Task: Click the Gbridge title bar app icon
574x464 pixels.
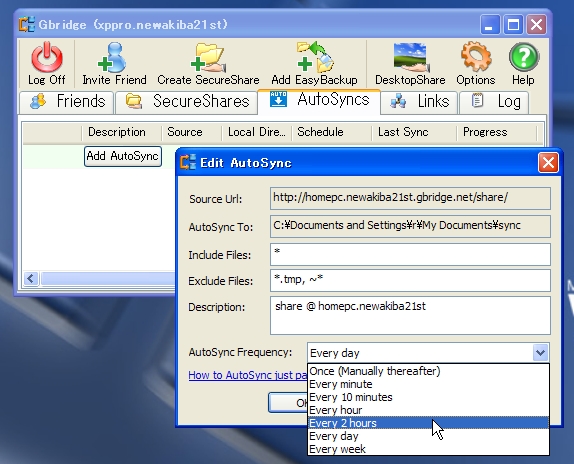Action: point(26,25)
